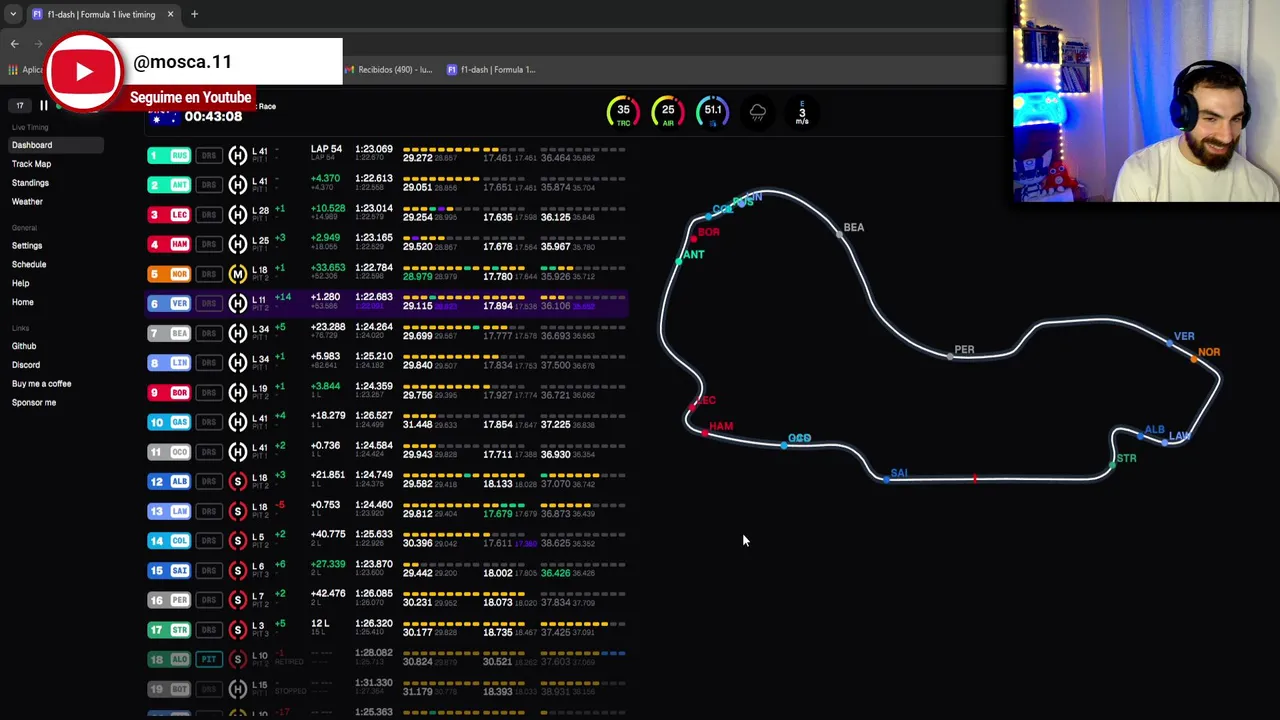Click the 51.1 humidity gauge
The height and width of the screenshot is (720, 1280).
[713, 112]
